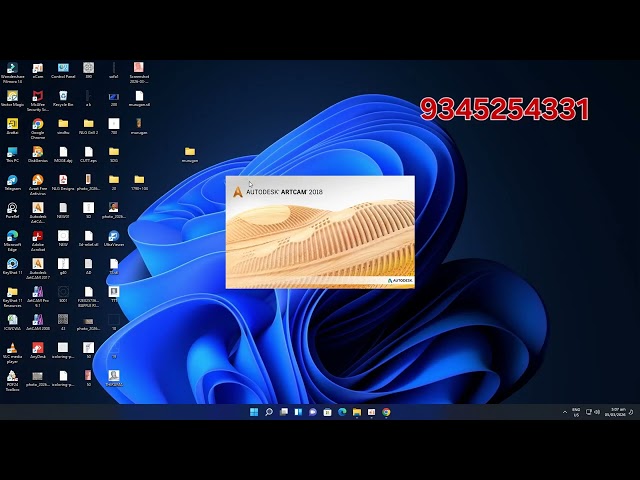This screenshot has height=480, width=640.
Task: Launch ArtCAM Pro 9.1 shortcut
Action: coord(38,297)
